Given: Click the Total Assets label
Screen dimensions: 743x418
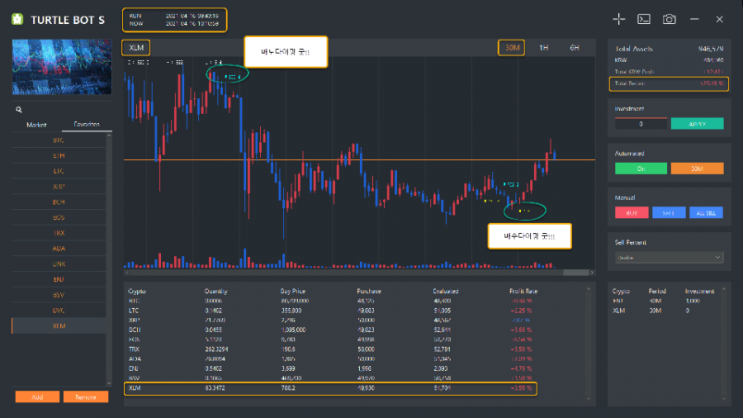Looking at the screenshot, I should 634,49.
